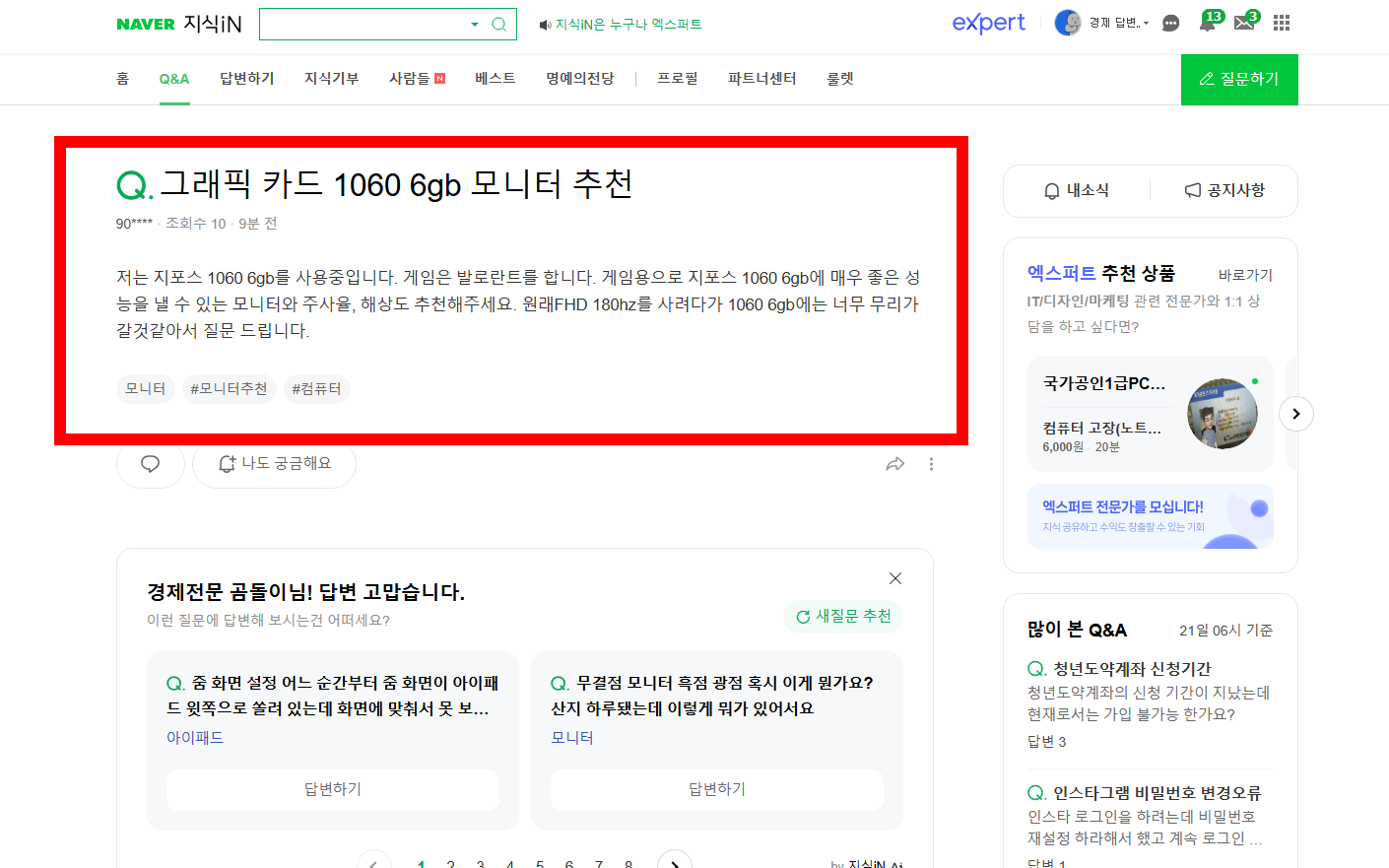Viewport: 1389px width, 868px height.
Task: Expand the 경제 답변 profile dropdown
Action: pos(1119,23)
